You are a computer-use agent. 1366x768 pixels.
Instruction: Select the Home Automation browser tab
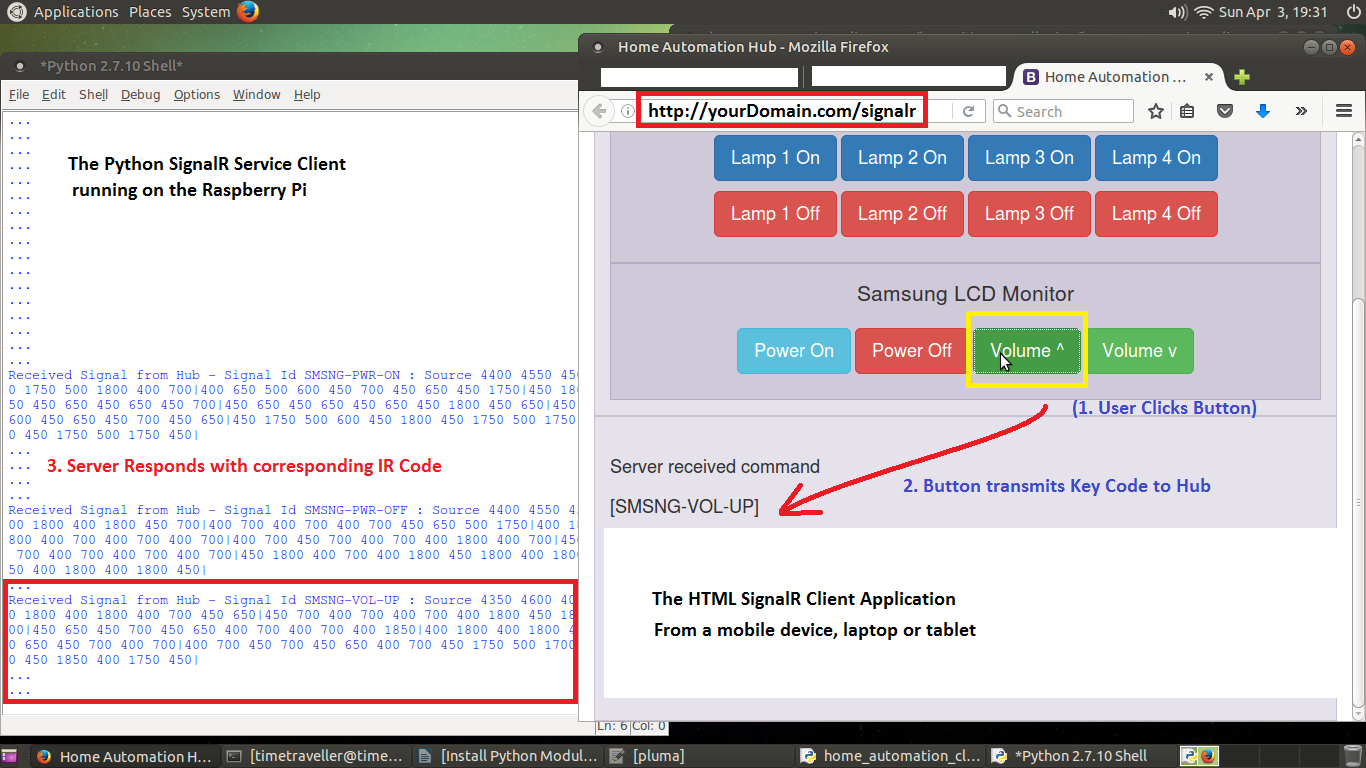[1114, 77]
